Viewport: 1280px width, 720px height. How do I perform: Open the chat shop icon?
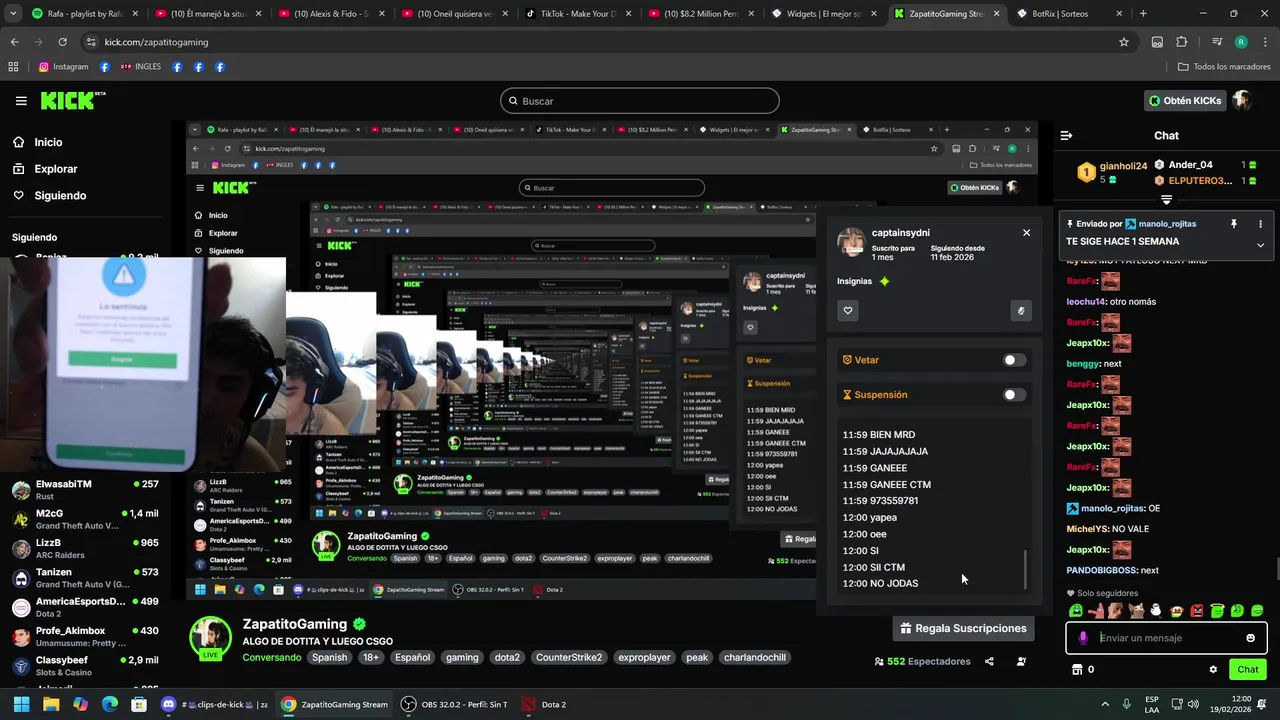pos(1077,670)
